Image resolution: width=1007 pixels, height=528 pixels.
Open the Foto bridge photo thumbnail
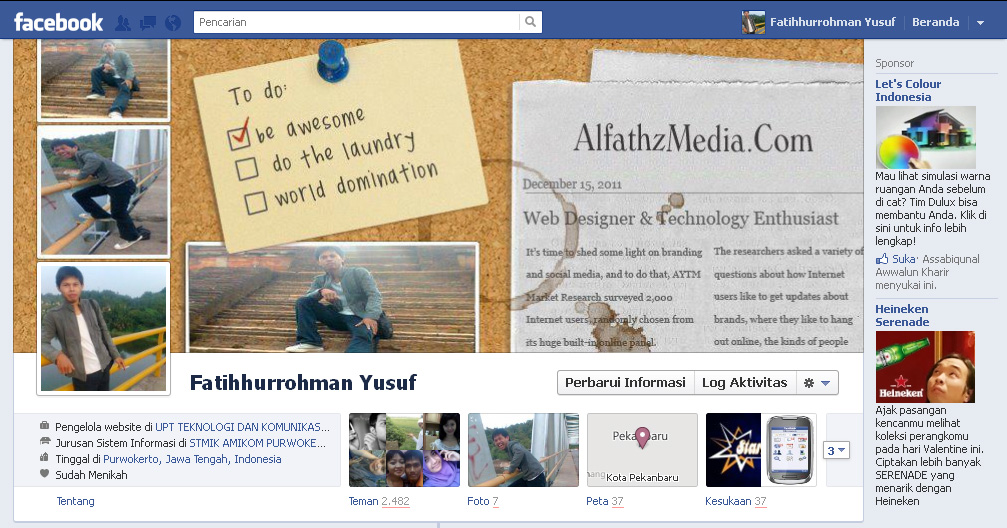[x=523, y=450]
